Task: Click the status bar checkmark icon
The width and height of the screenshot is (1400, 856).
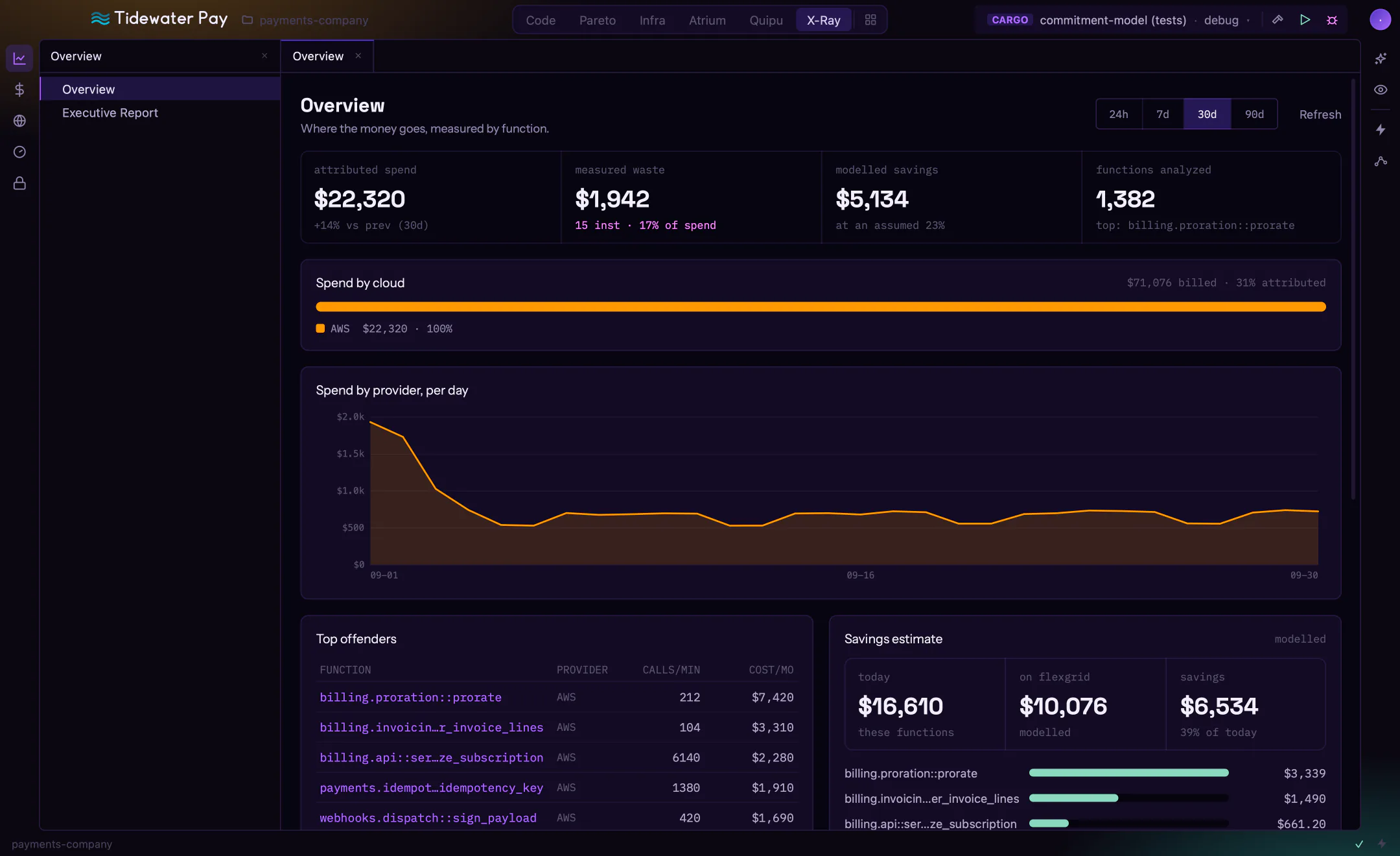Action: coord(1359,844)
